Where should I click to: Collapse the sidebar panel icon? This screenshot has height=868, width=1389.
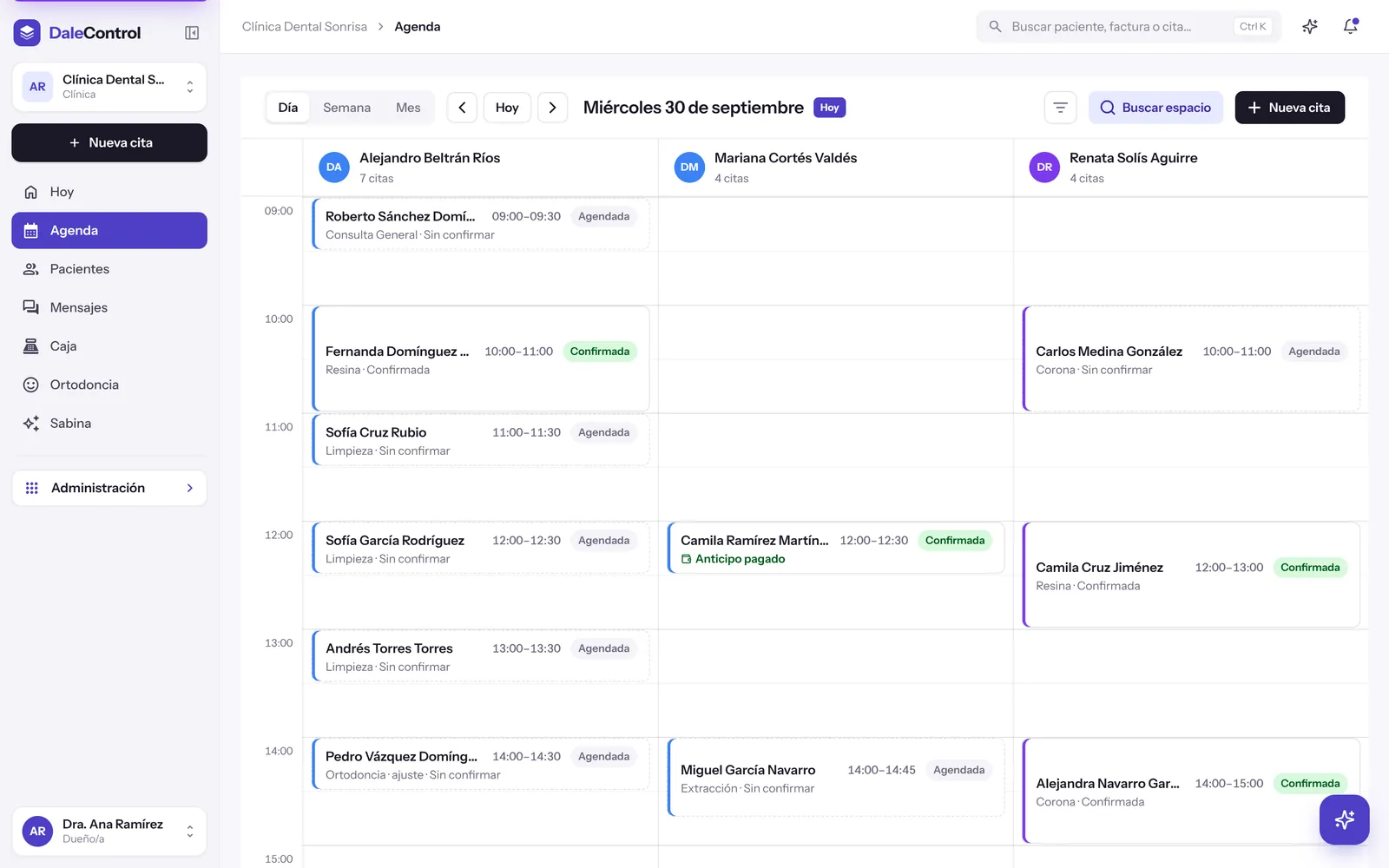(192, 33)
